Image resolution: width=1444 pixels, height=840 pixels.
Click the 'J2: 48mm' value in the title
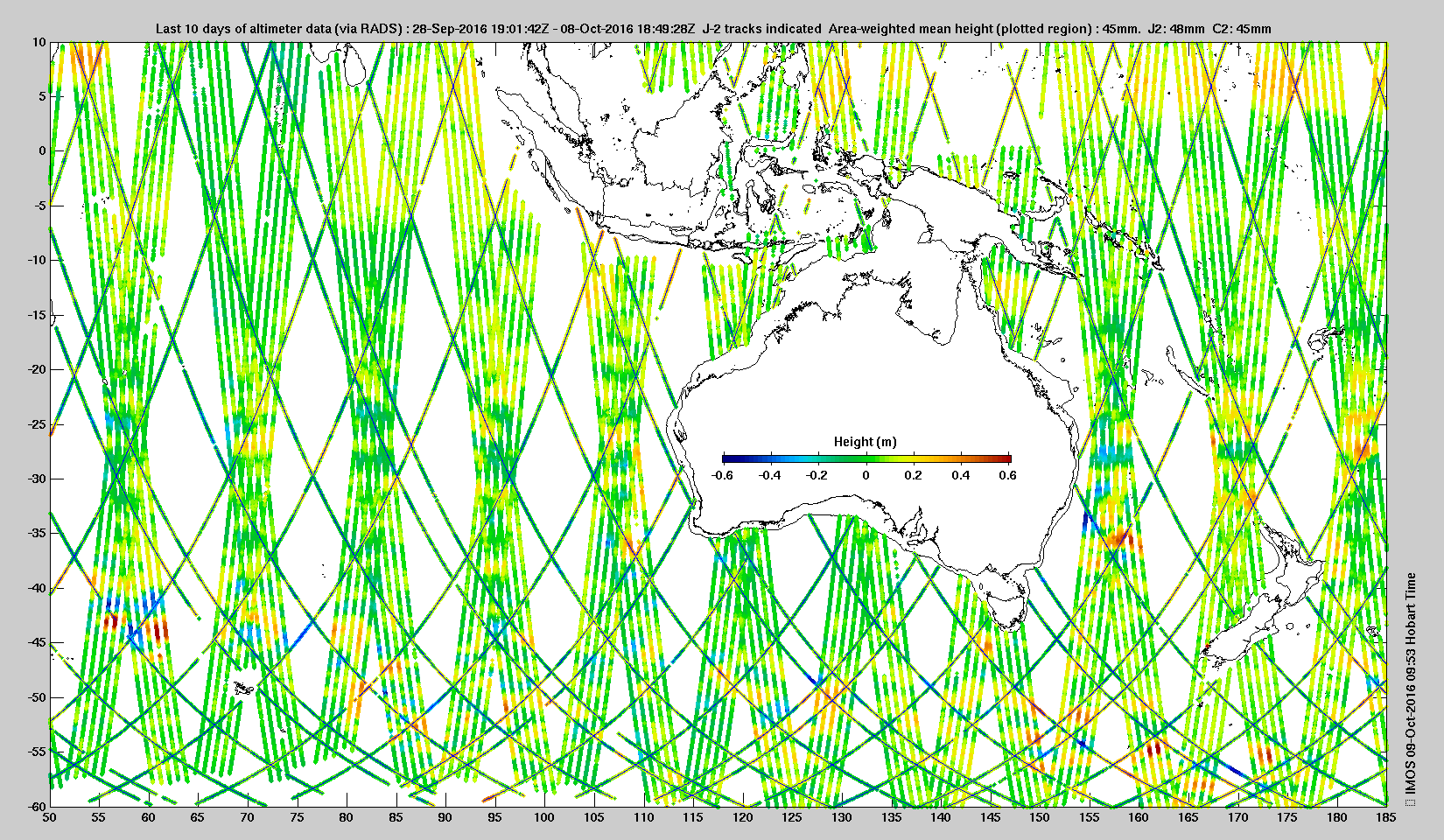tap(1176, 29)
